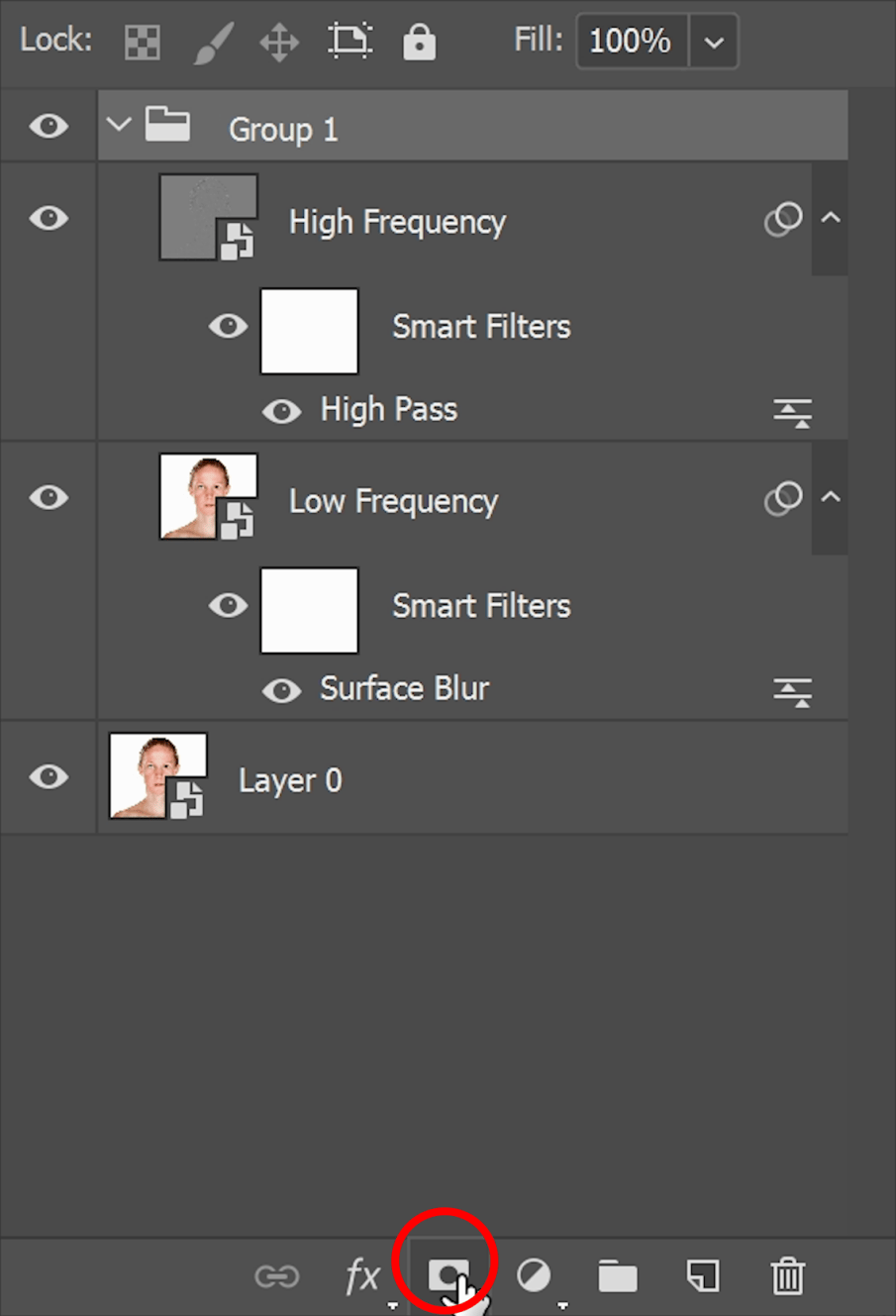This screenshot has height=1316, width=896.
Task: Hide the Layer 0 layer
Action: point(49,776)
